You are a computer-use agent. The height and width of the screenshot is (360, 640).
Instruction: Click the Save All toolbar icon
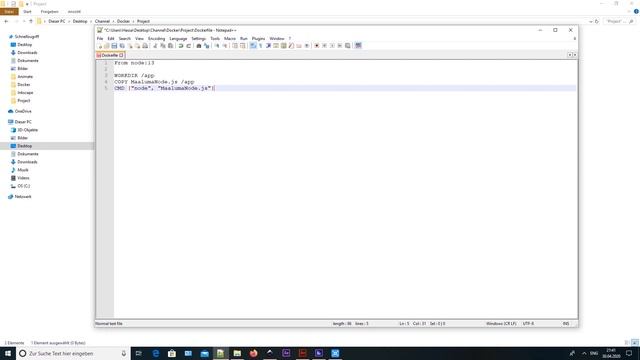click(x=122, y=46)
